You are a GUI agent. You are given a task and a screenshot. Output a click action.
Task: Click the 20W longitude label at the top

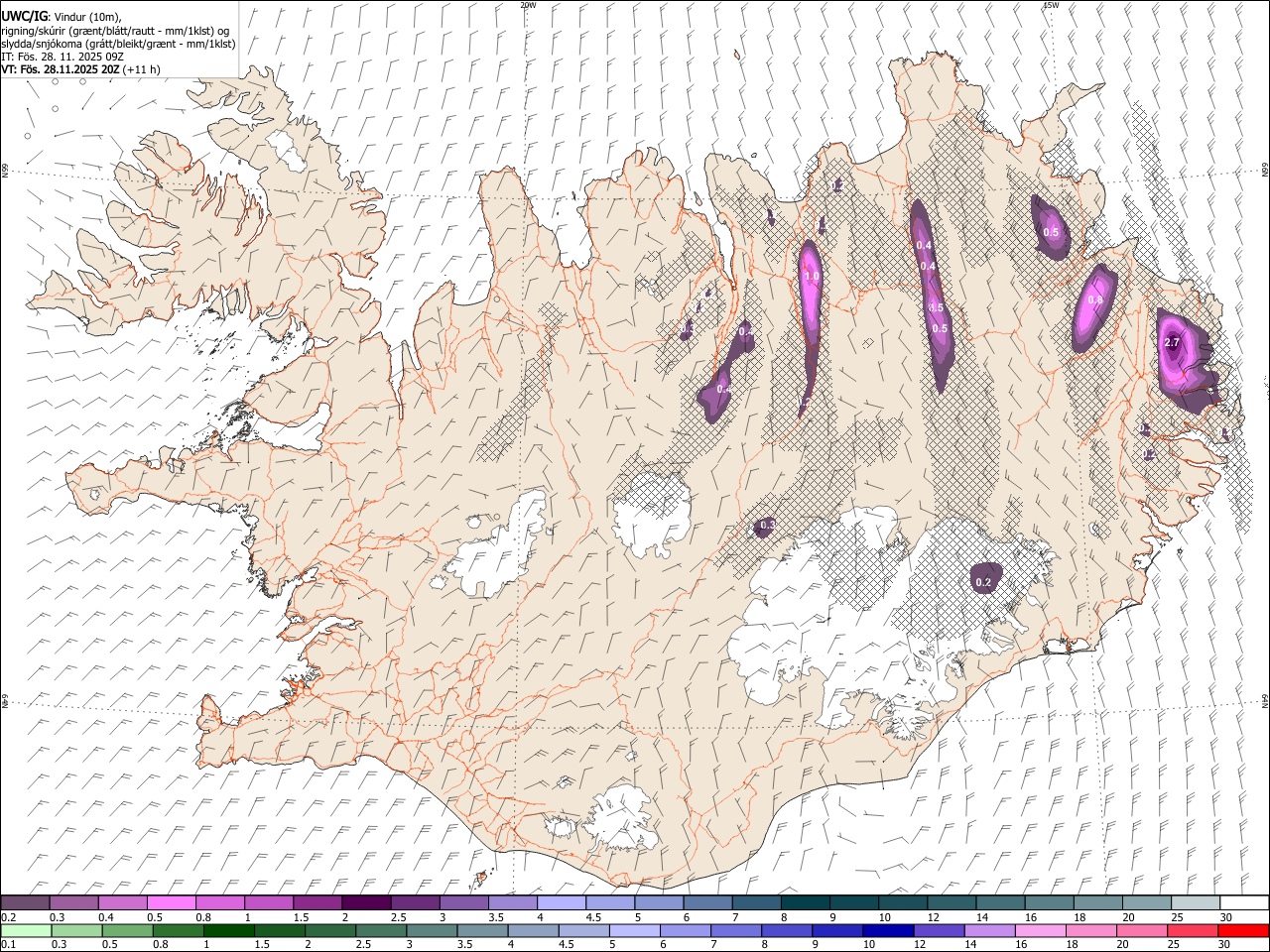[x=528, y=5]
